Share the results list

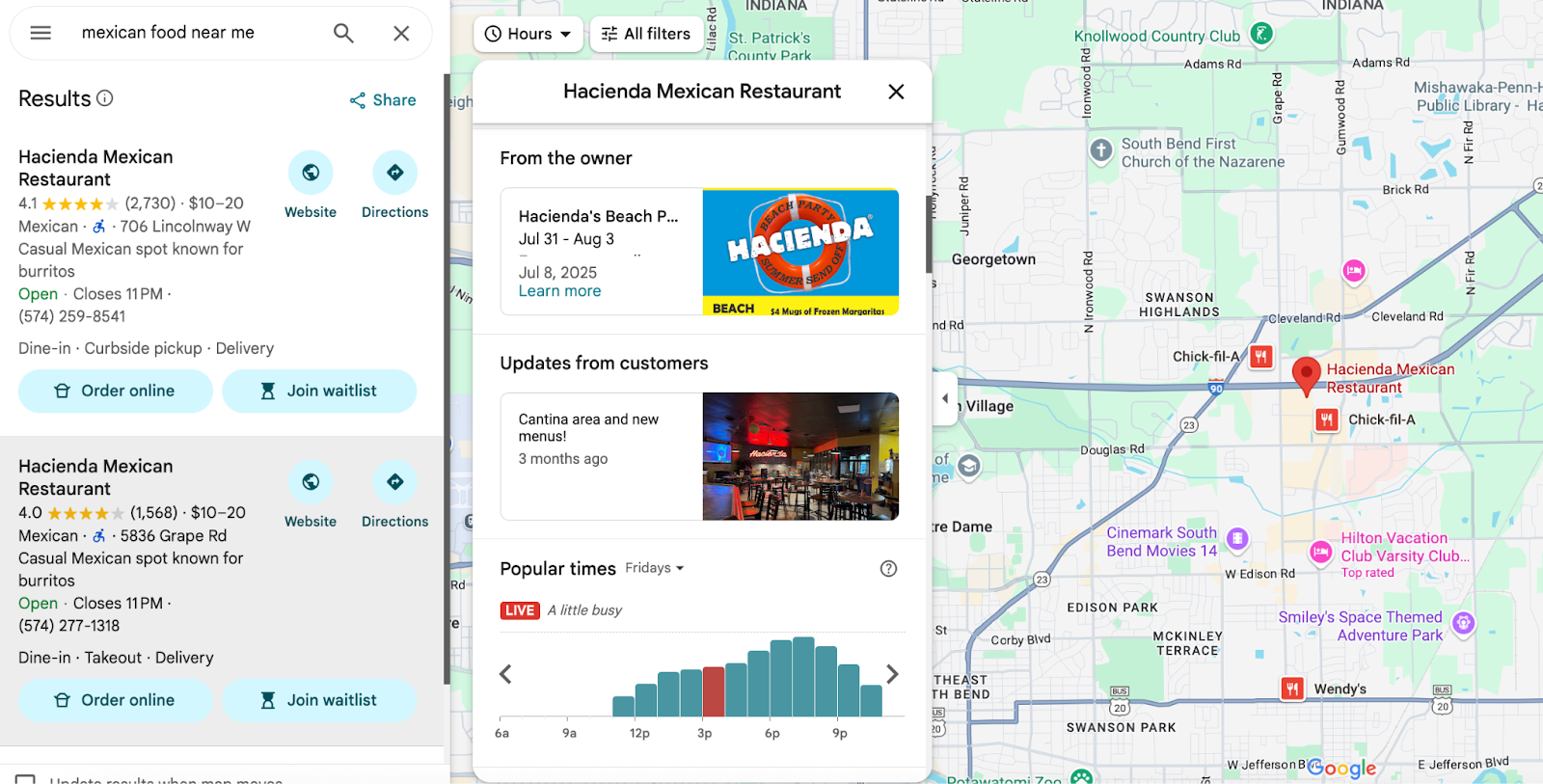383,100
